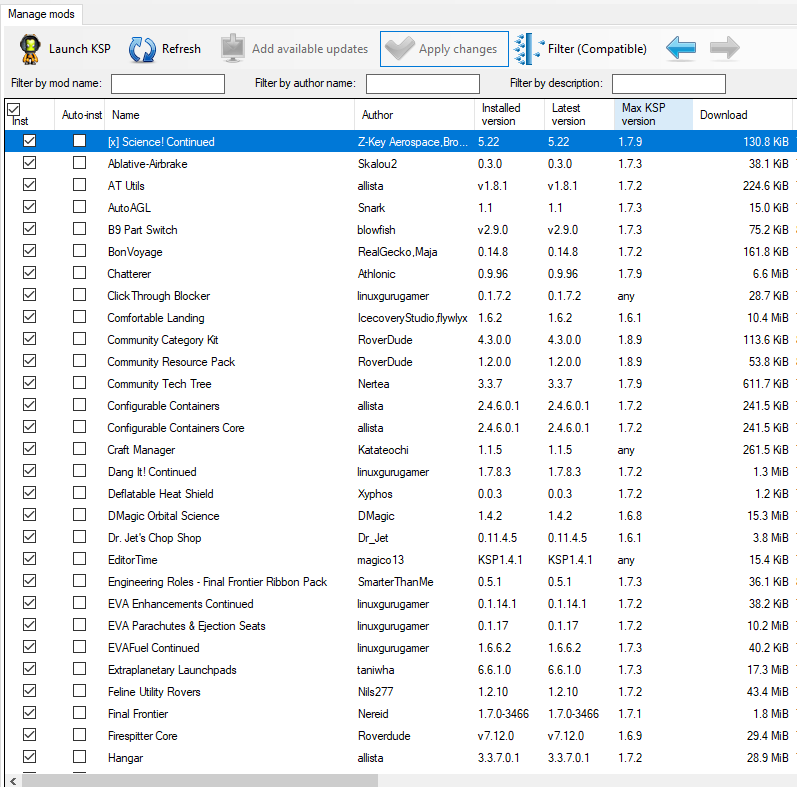
Task: Uncheck installed box for Craft Manager
Action: tap(29, 449)
